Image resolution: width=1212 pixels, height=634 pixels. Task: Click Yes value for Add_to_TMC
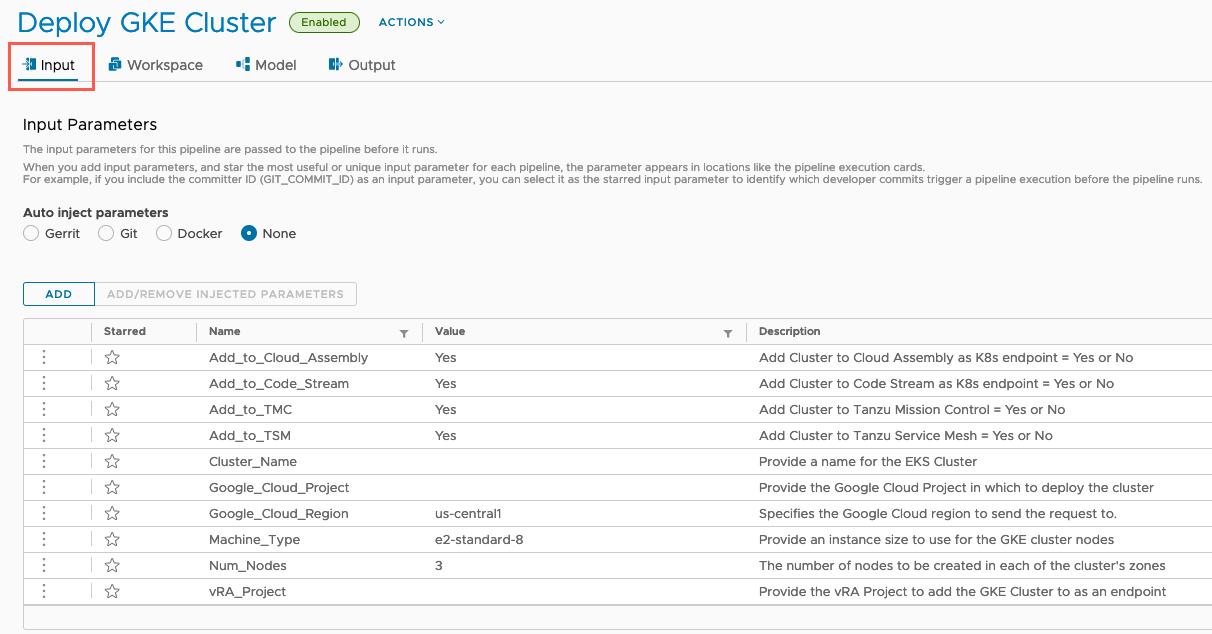446,409
